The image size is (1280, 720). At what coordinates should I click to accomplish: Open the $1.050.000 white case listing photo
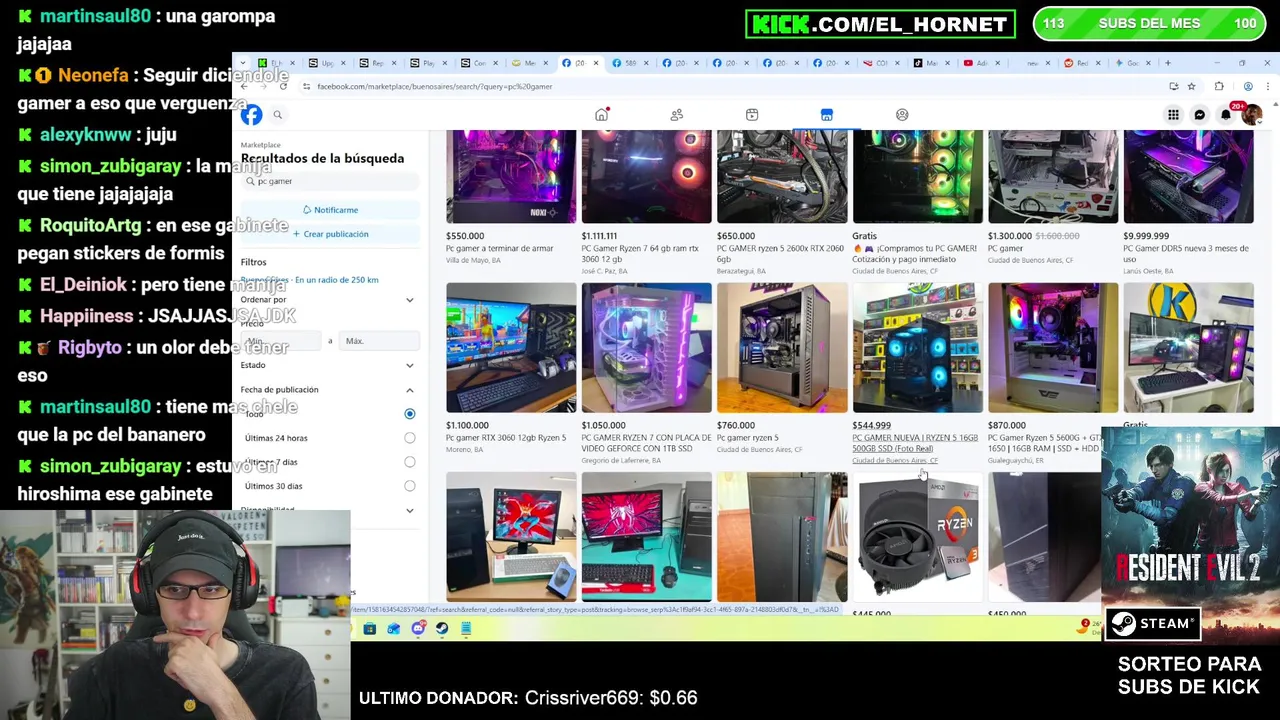(646, 347)
